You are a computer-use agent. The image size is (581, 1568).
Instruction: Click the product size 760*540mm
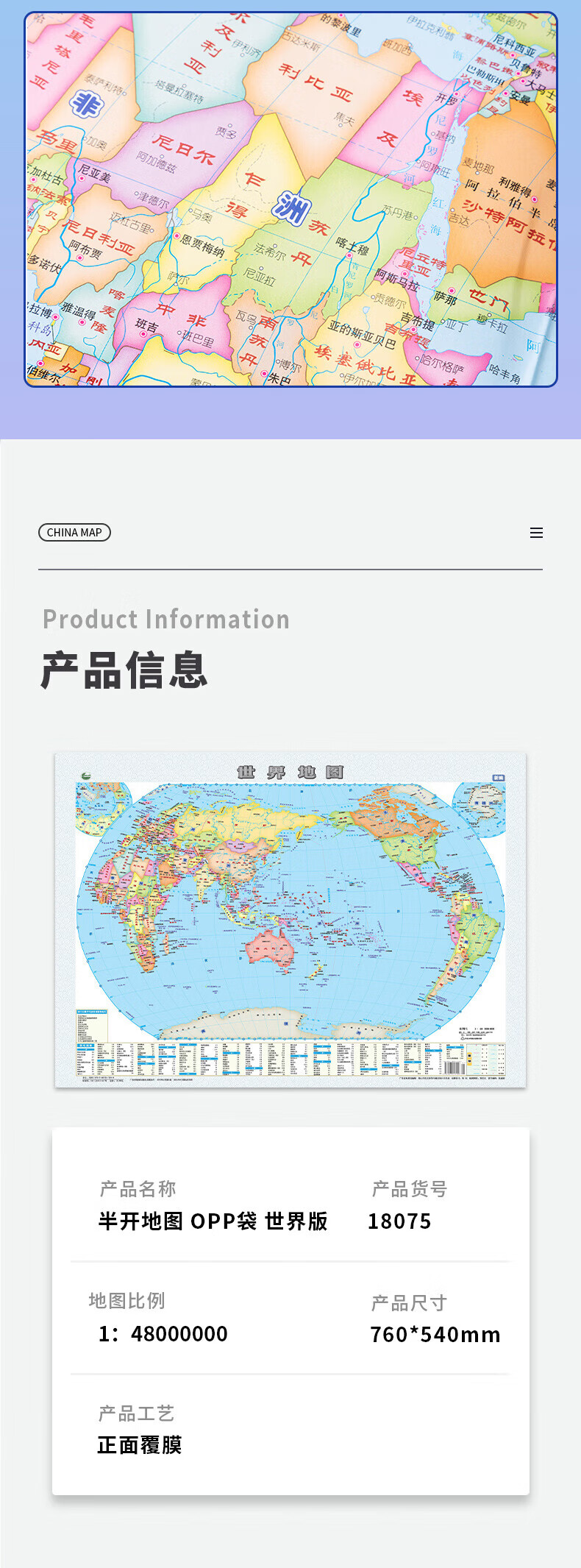click(435, 1335)
